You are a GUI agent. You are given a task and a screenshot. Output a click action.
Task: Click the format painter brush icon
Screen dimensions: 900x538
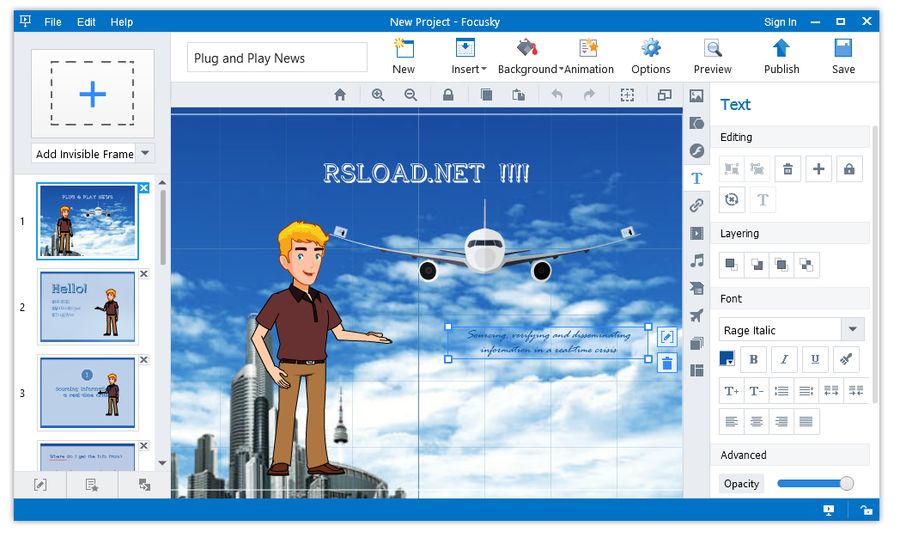pos(846,359)
